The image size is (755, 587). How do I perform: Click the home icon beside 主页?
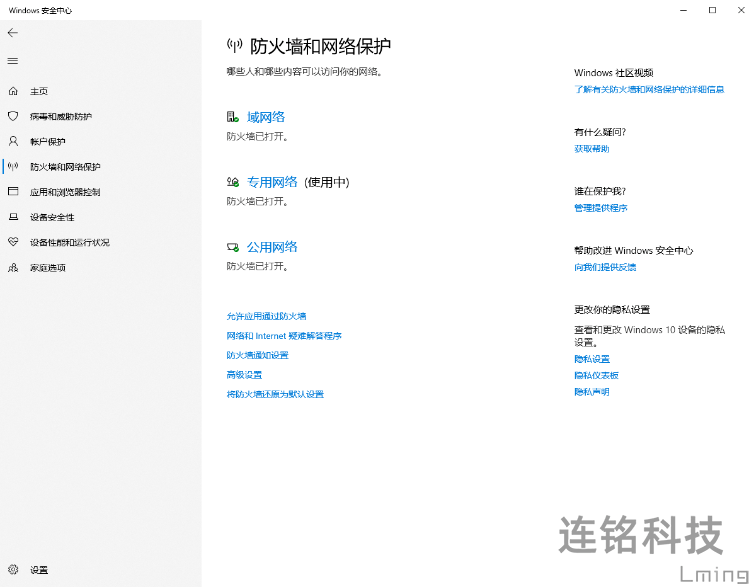tap(13, 91)
